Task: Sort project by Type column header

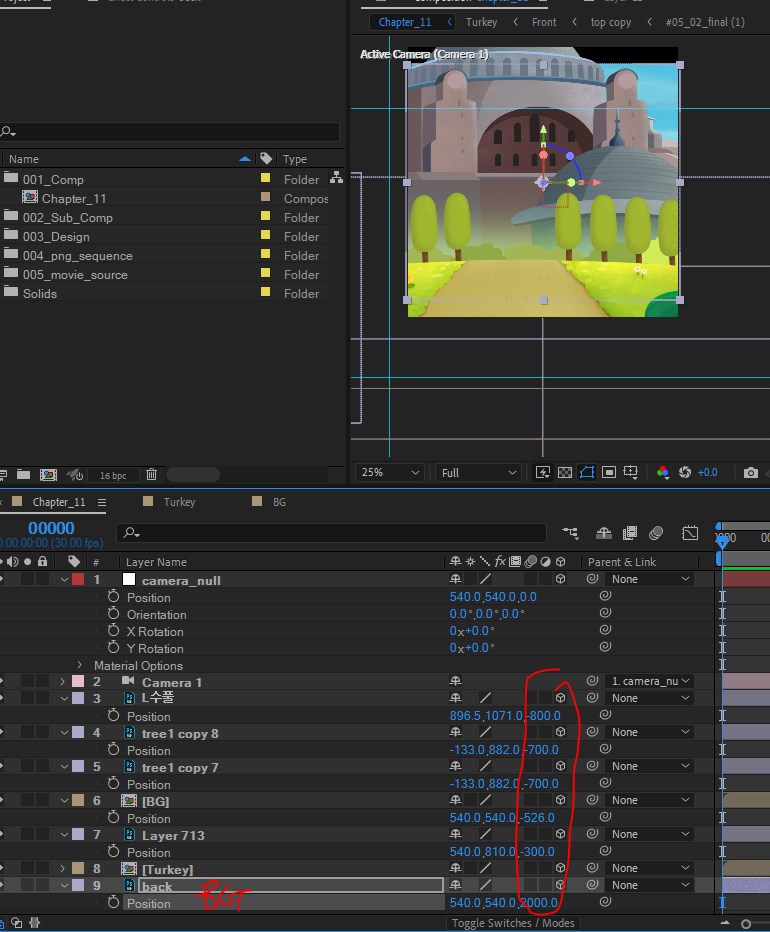Action: pos(295,159)
